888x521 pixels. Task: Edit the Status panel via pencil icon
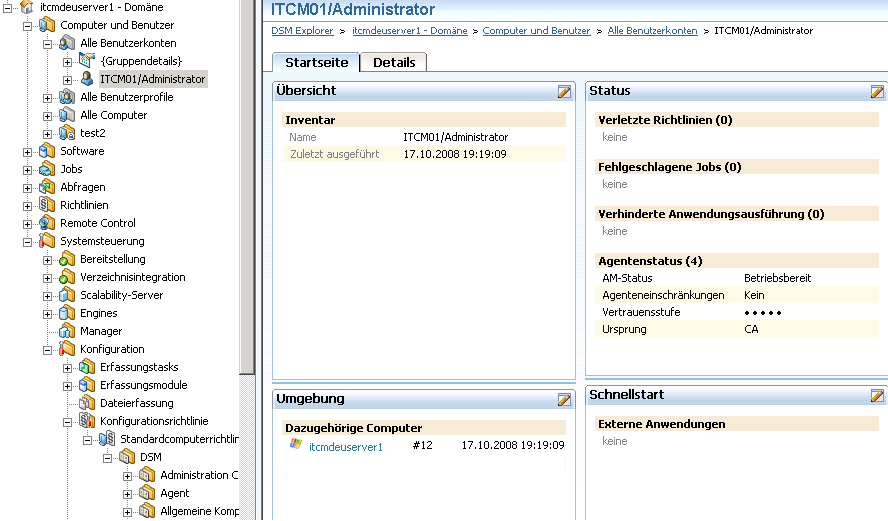tap(877, 92)
